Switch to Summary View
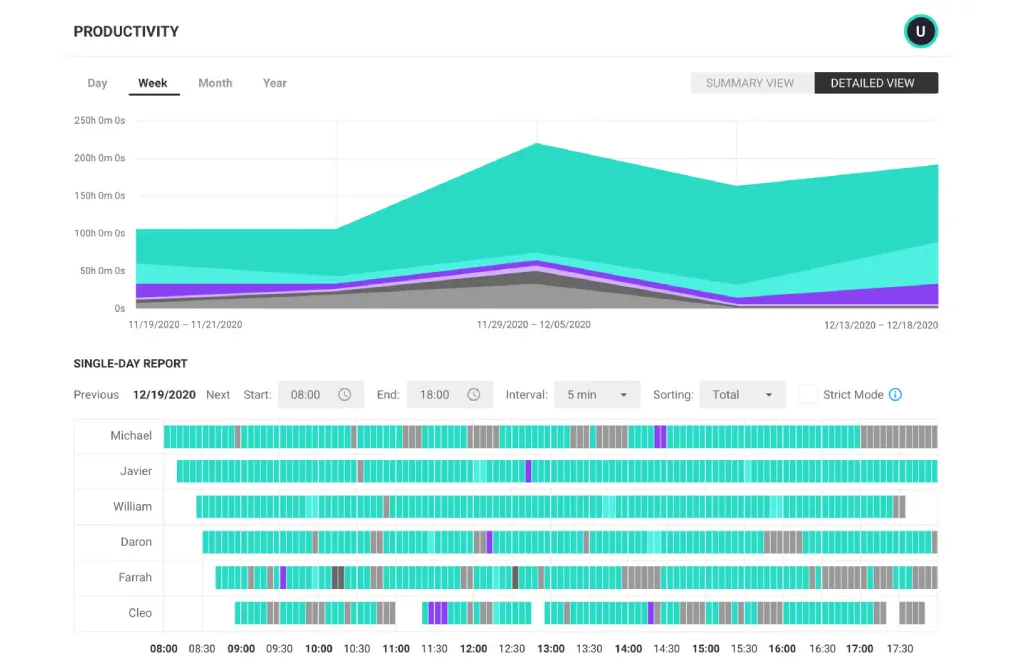Image resolution: width=1024 pixels, height=660 pixels. click(750, 83)
